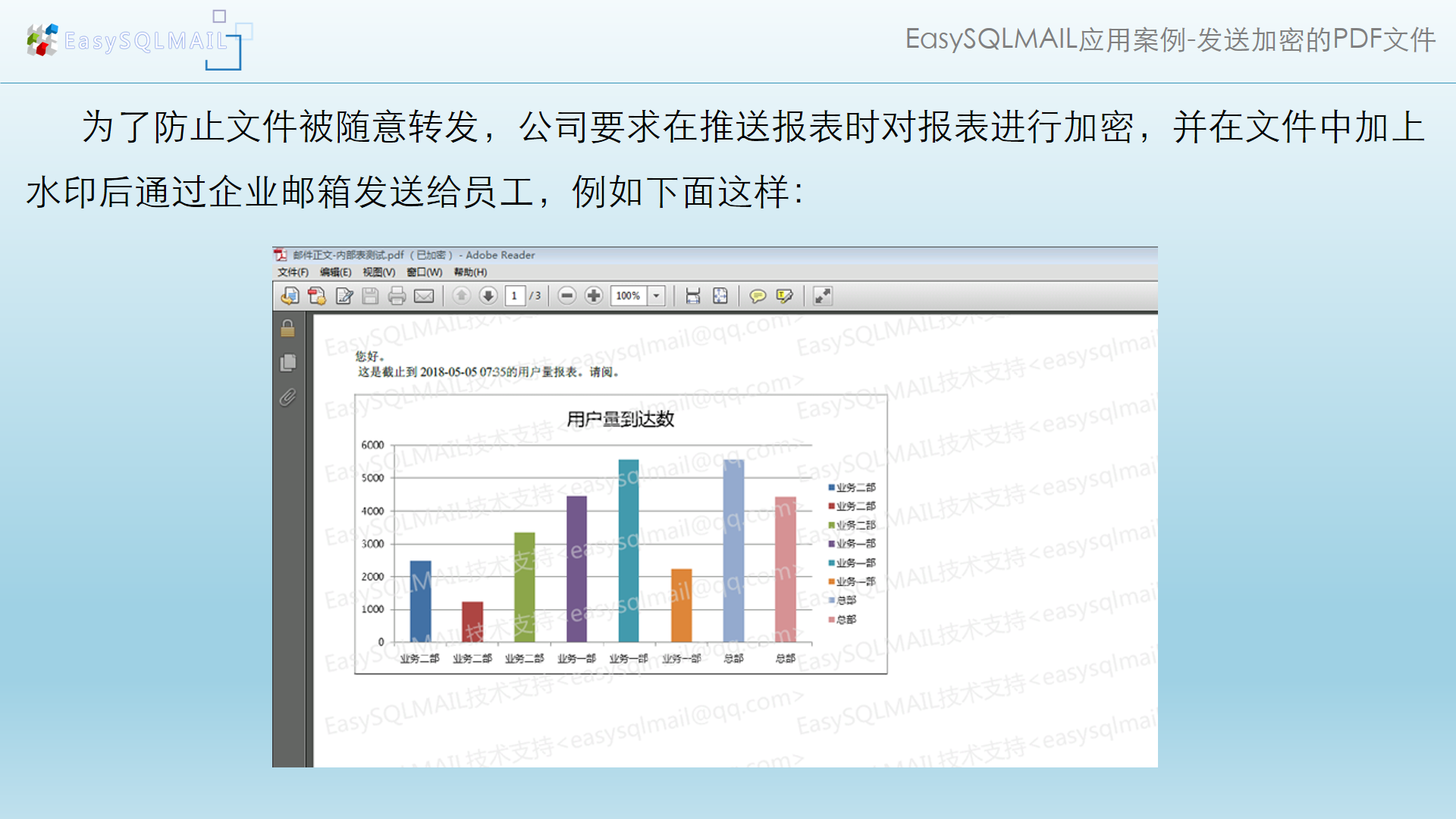Click the open file toolbar icon
The image size is (1456, 819).
tap(290, 296)
